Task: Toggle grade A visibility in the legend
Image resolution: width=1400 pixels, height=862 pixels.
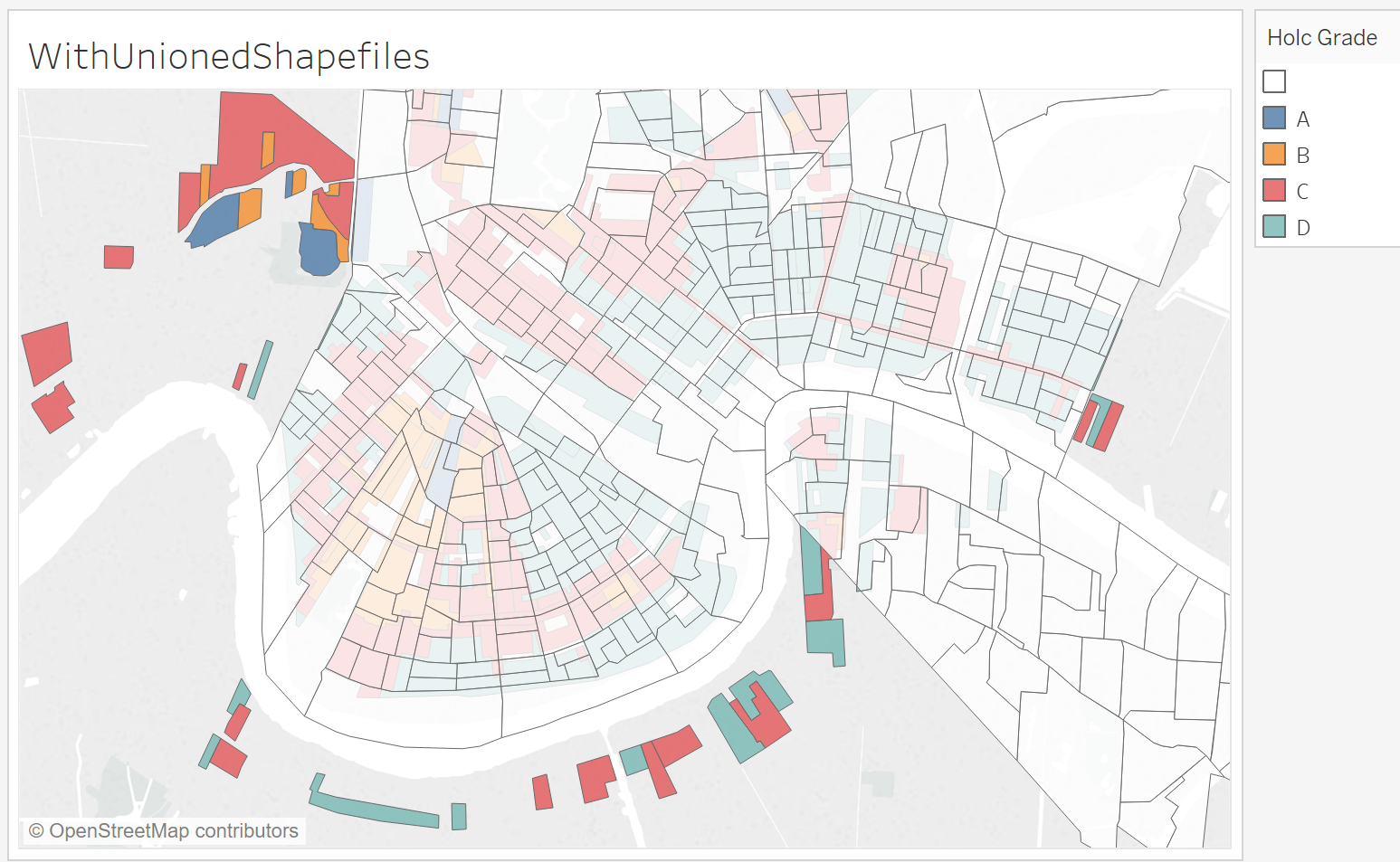Action: click(x=1273, y=118)
